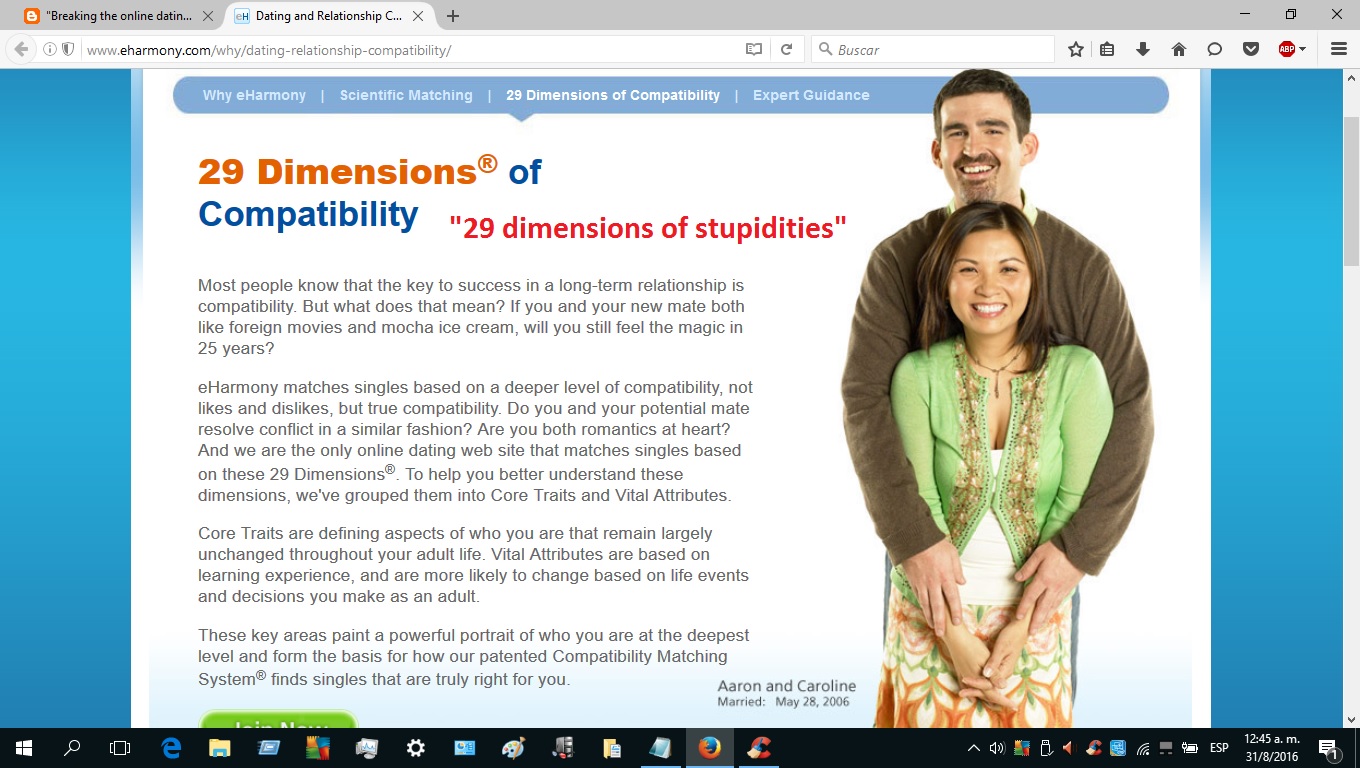Viewport: 1360px width, 768px height.
Task: Click the 'Aaron and Caroline' caption
Action: point(786,686)
